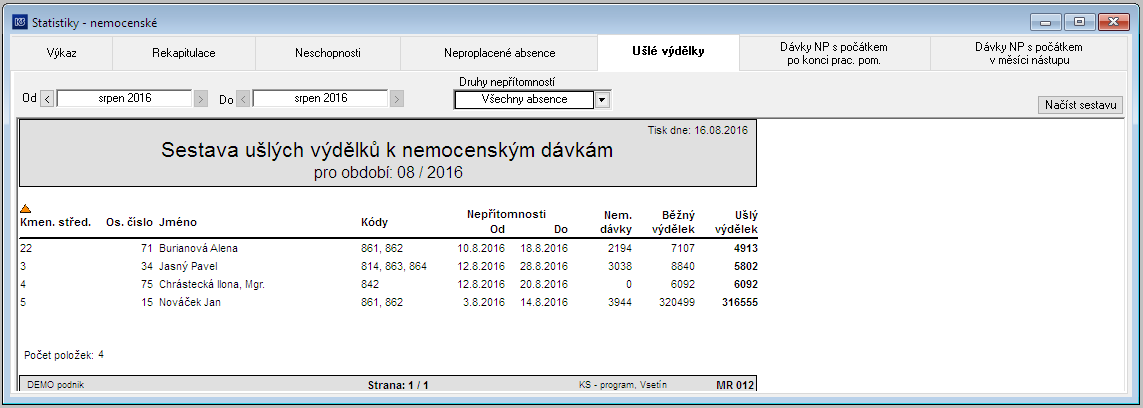This screenshot has width=1143, height=408.
Task: Open the Rekapitulace tab
Action: (x=184, y=53)
